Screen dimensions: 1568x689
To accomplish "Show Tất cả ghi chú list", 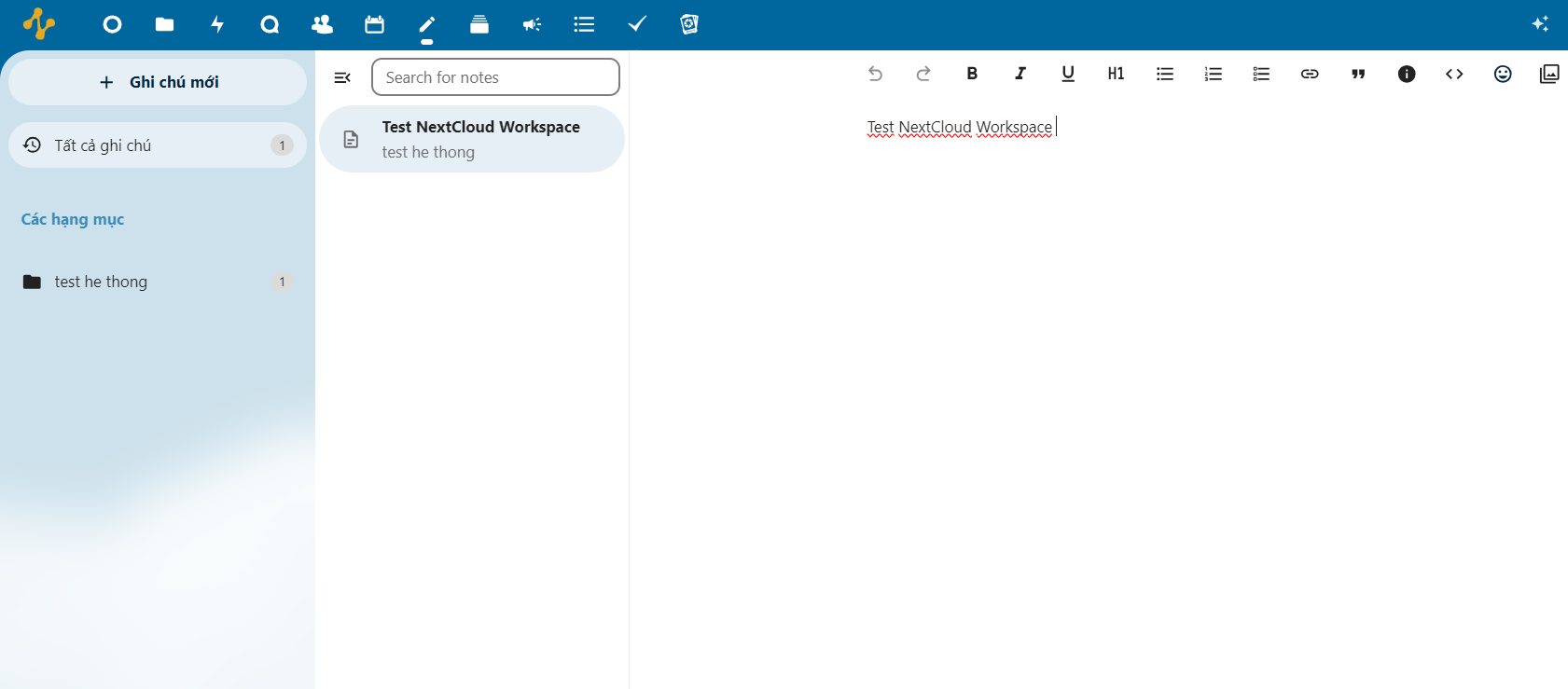I will point(158,145).
